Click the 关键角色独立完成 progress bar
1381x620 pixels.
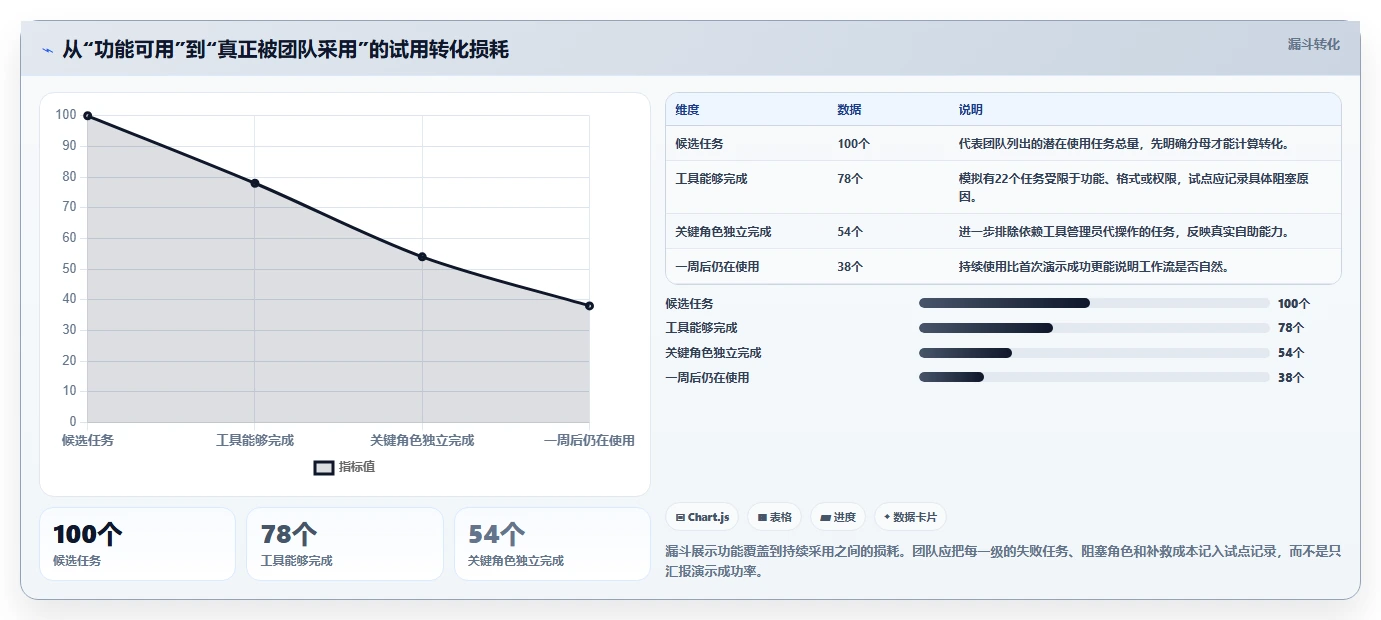tap(1094, 353)
